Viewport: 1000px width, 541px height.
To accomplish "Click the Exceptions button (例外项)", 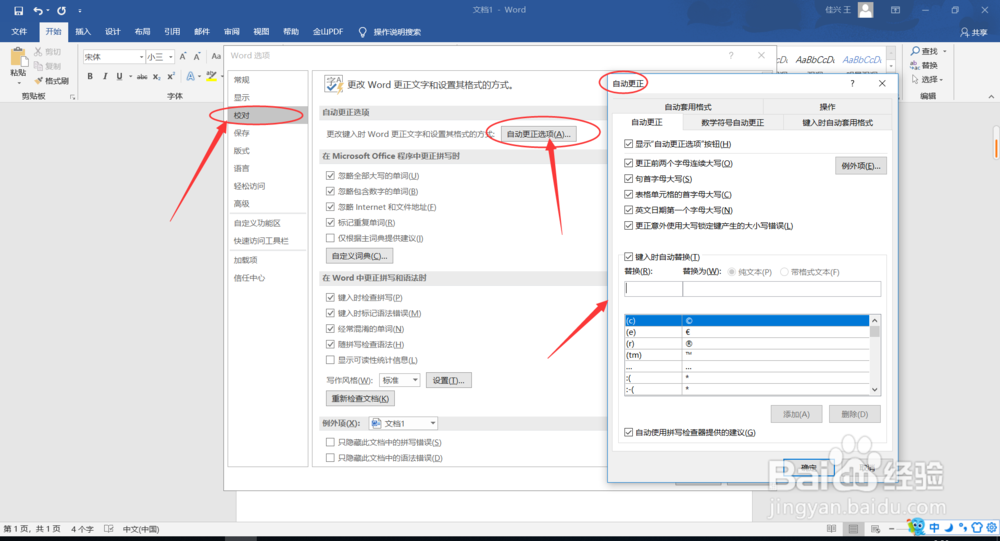I will click(x=860, y=166).
